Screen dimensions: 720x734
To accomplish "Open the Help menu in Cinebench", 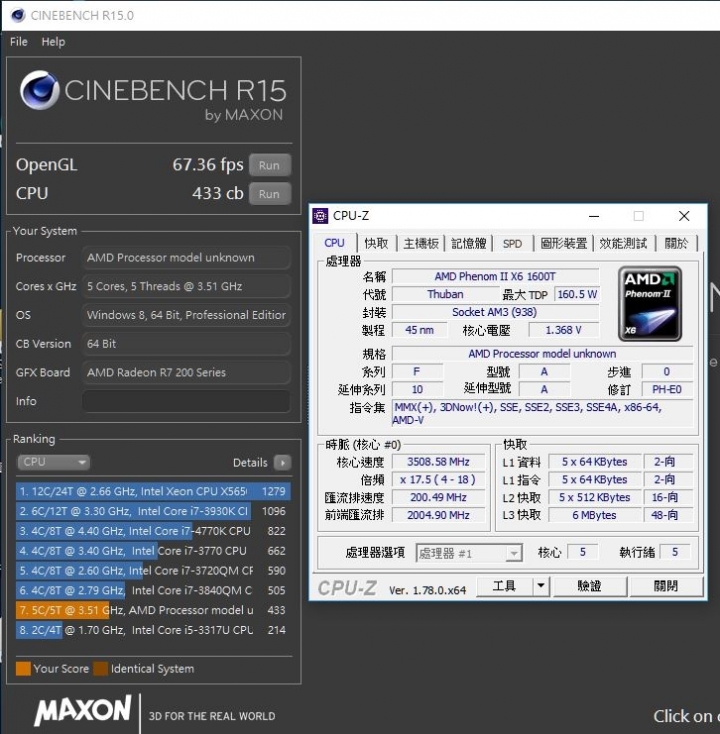I will tap(53, 42).
